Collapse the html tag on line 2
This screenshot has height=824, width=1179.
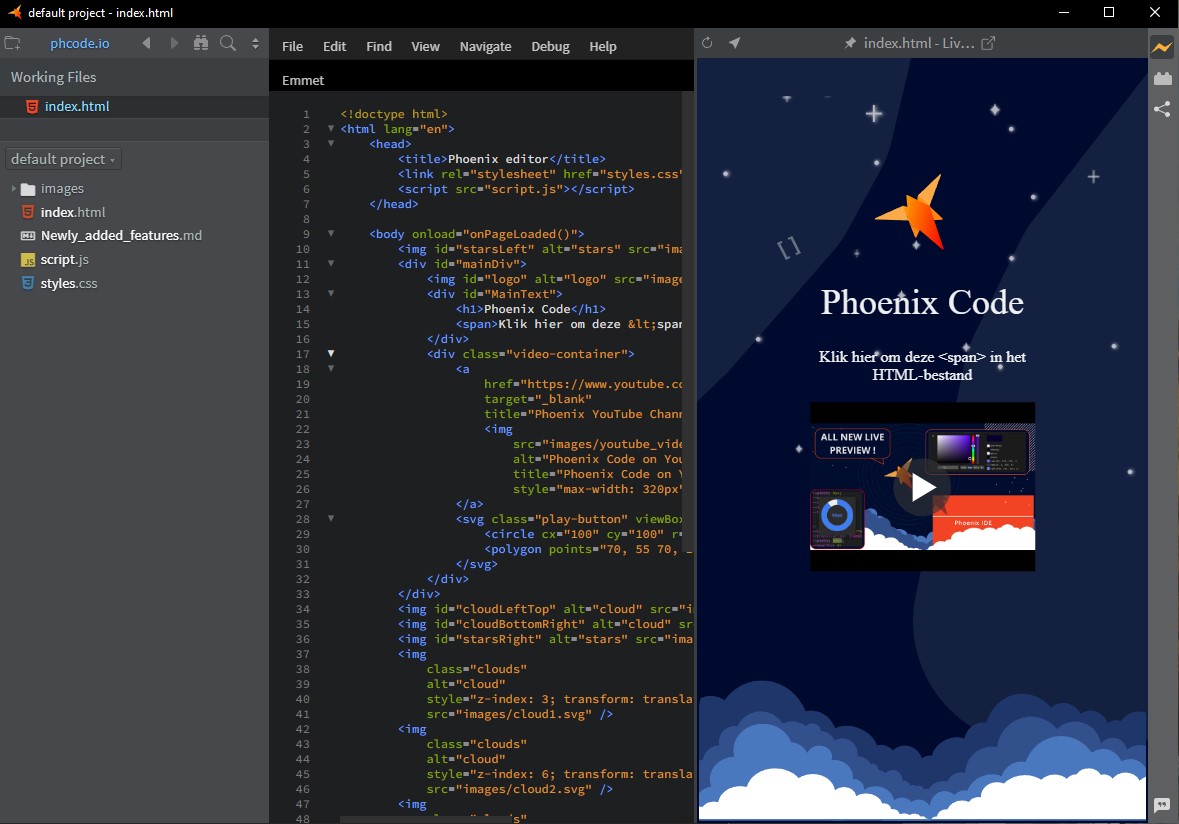click(x=330, y=129)
